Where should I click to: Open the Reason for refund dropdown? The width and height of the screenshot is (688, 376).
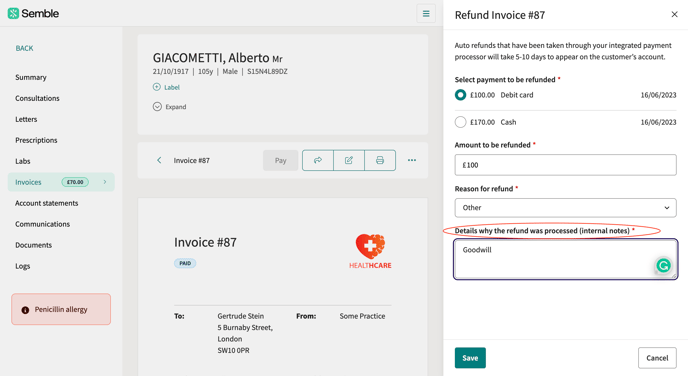pyautogui.click(x=565, y=208)
